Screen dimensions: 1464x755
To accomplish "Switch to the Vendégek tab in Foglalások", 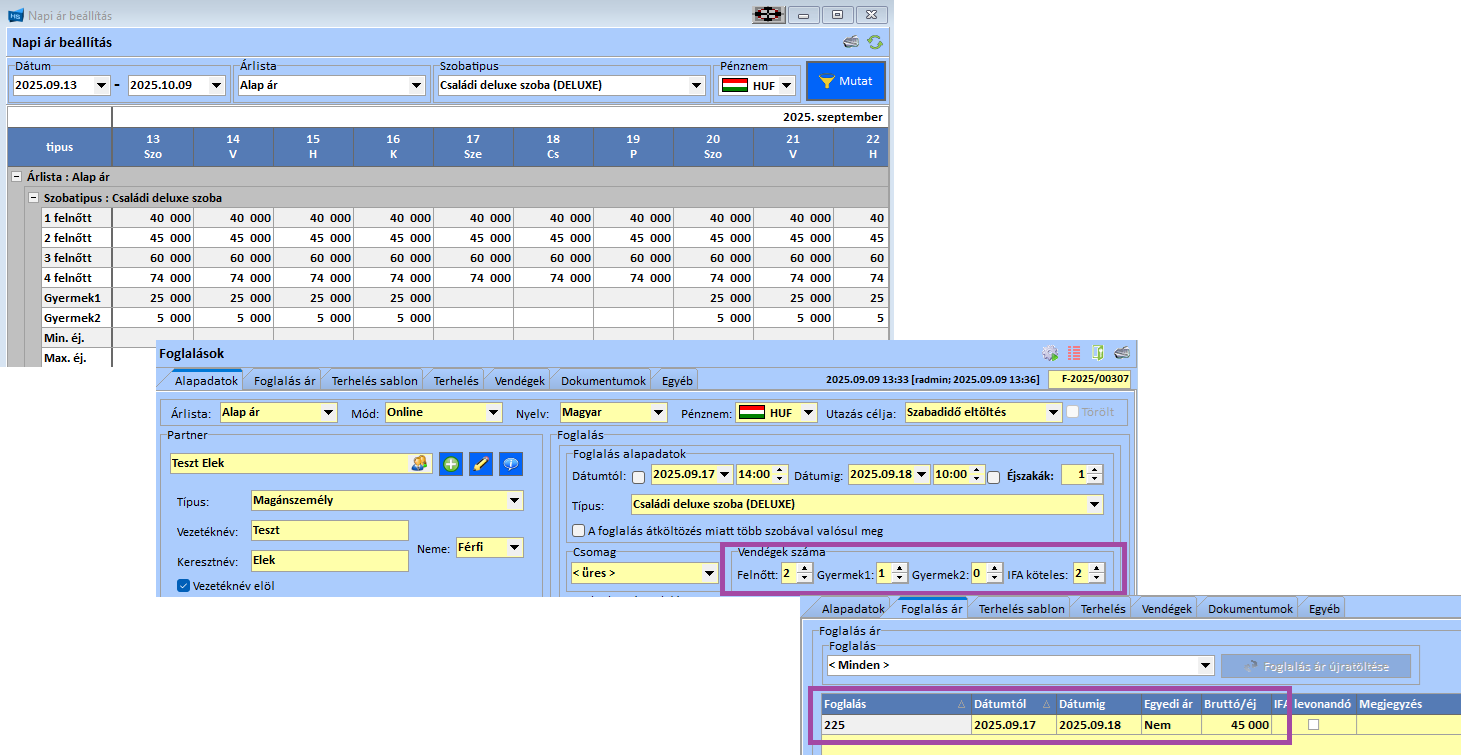I will (519, 381).
